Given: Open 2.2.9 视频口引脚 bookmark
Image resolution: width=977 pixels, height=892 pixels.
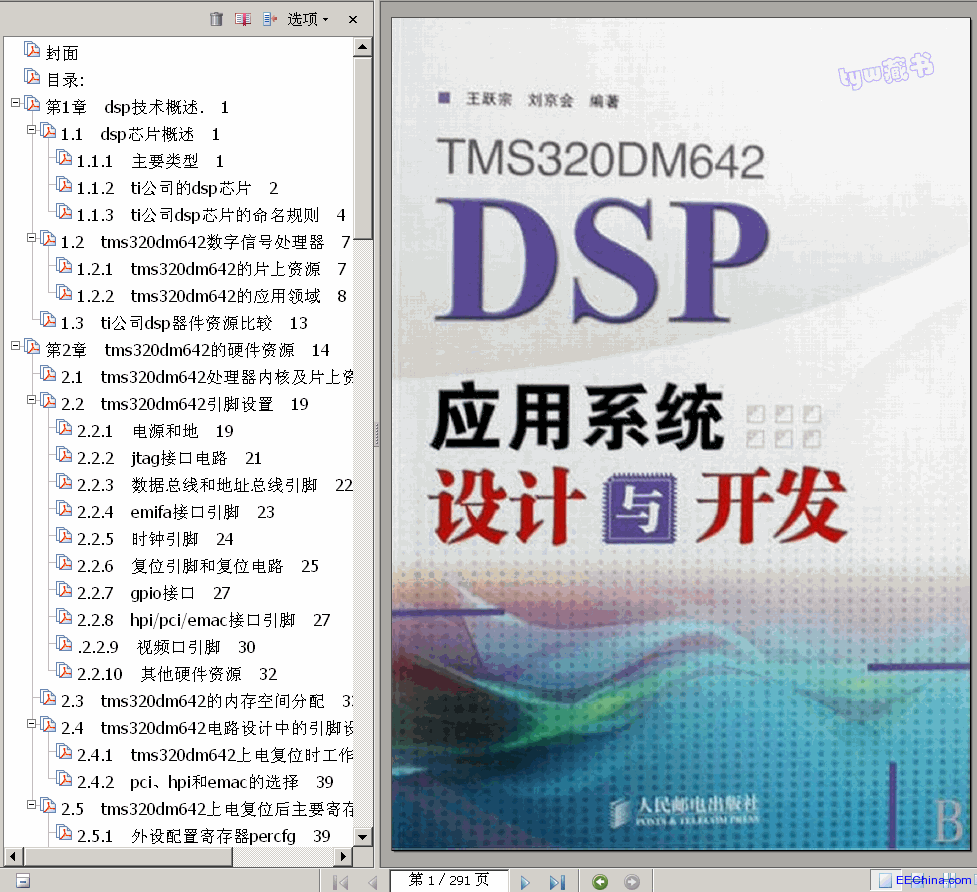Looking at the screenshot, I should pos(166,647).
